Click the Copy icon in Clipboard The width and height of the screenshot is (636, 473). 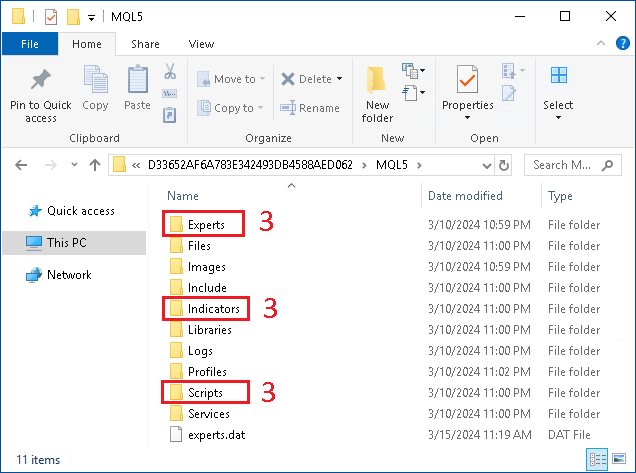pos(95,79)
